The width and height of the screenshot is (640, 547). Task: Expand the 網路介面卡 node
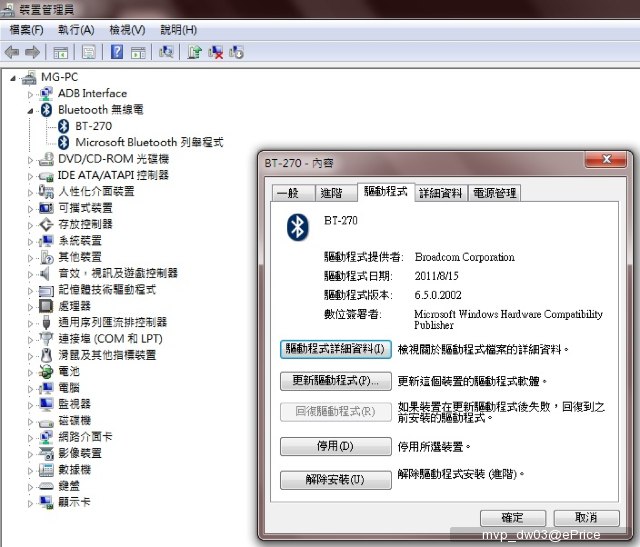[x=30, y=438]
